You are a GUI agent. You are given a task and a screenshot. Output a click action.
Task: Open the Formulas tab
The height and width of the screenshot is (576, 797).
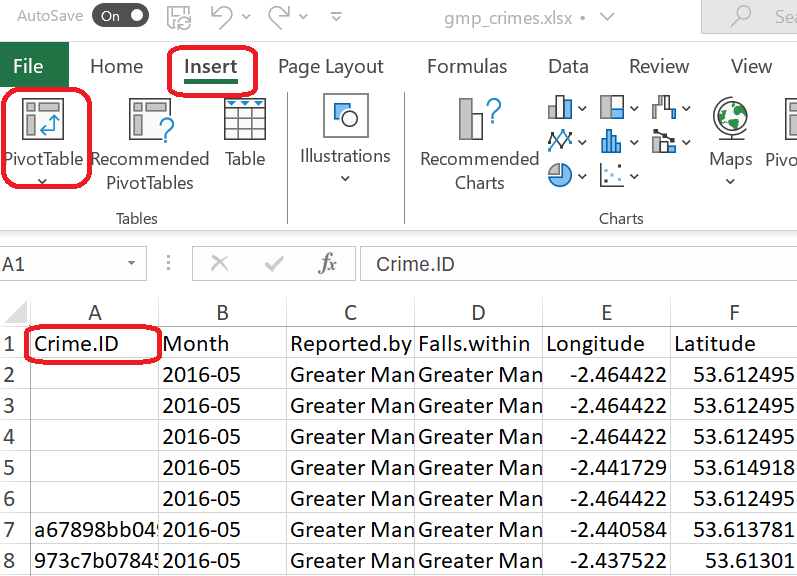467,67
